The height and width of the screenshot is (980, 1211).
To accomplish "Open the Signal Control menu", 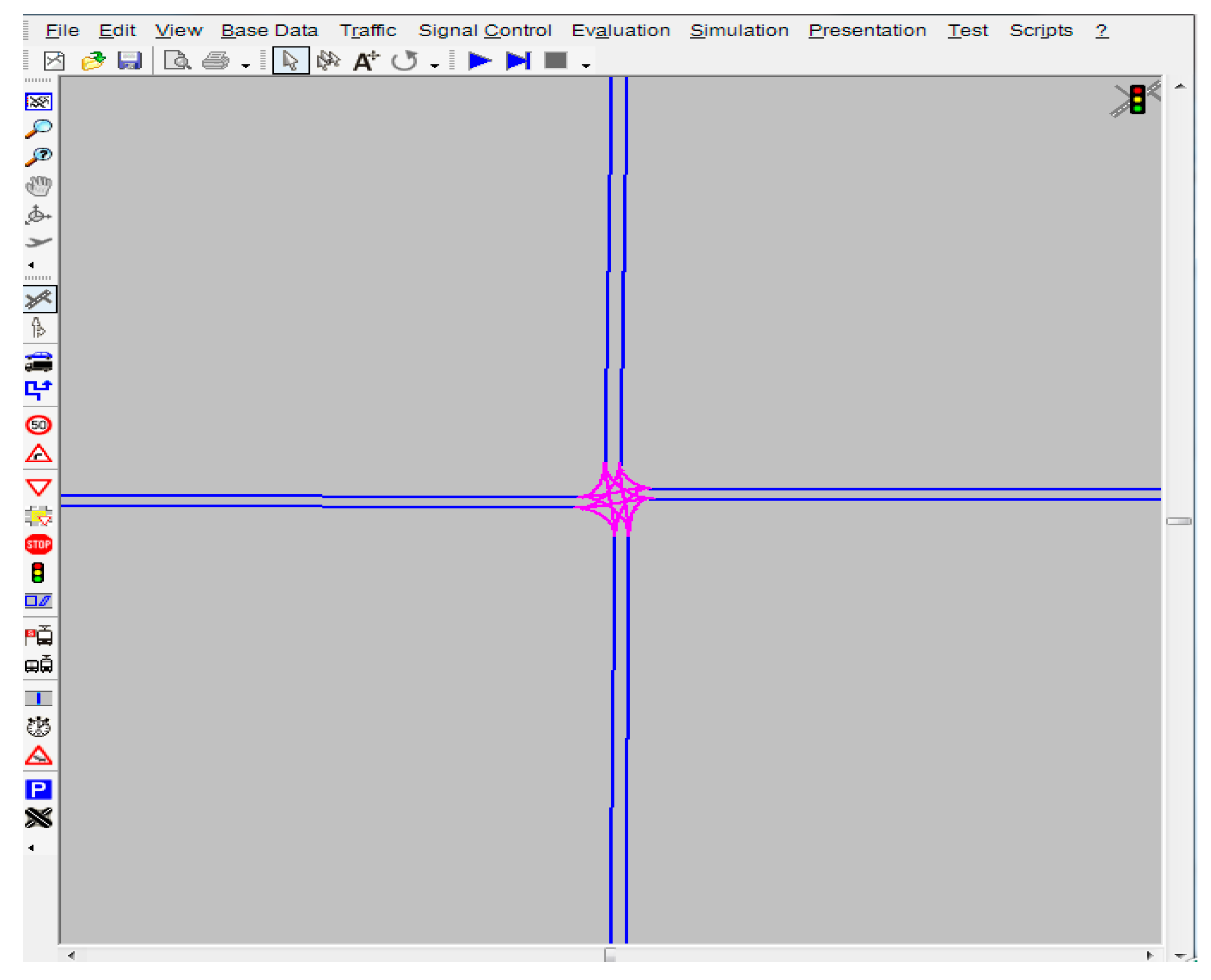I will pyautogui.click(x=485, y=30).
